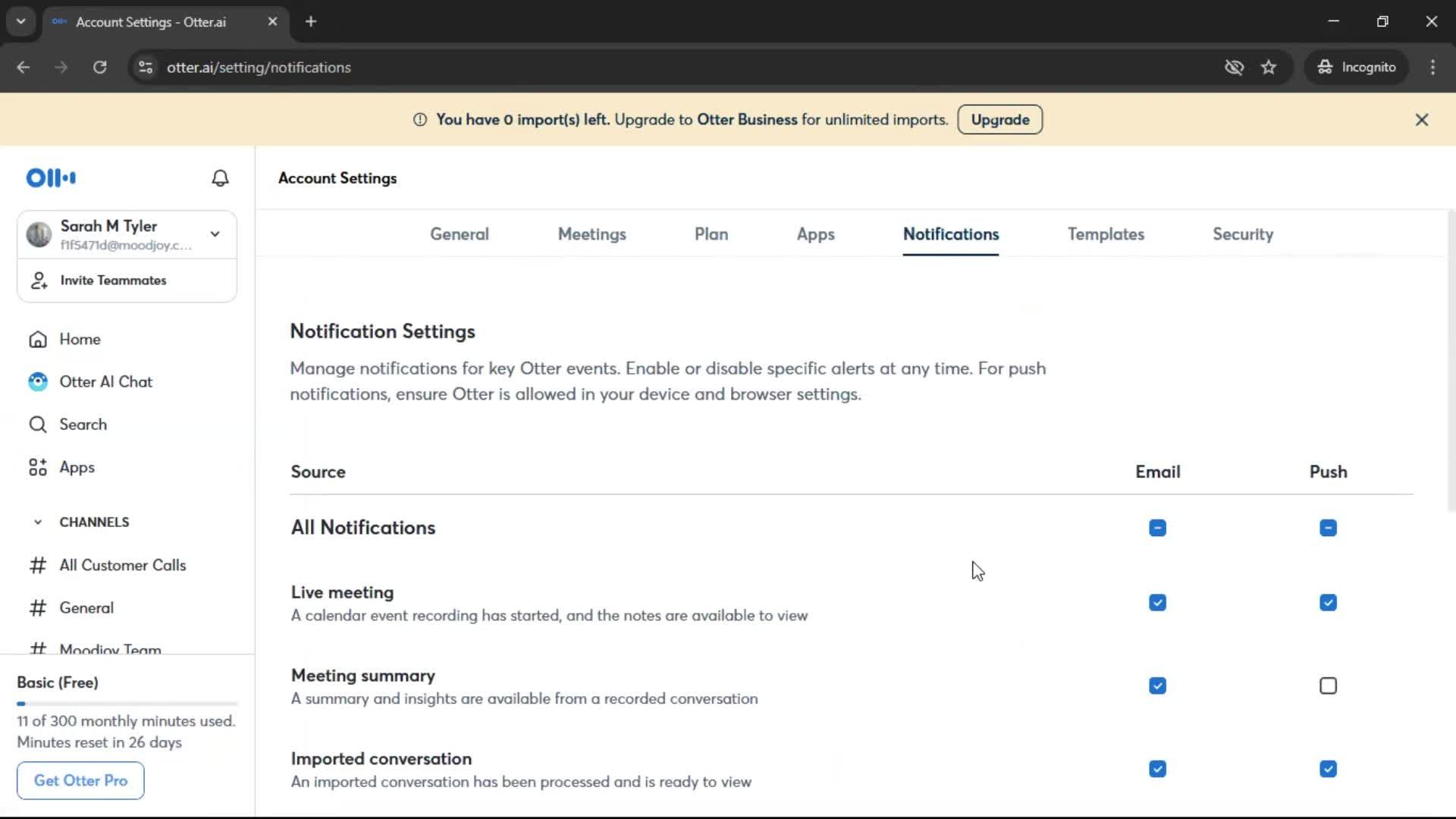This screenshot has width=1456, height=819.
Task: Go to Home in sidebar
Action: [x=80, y=339]
